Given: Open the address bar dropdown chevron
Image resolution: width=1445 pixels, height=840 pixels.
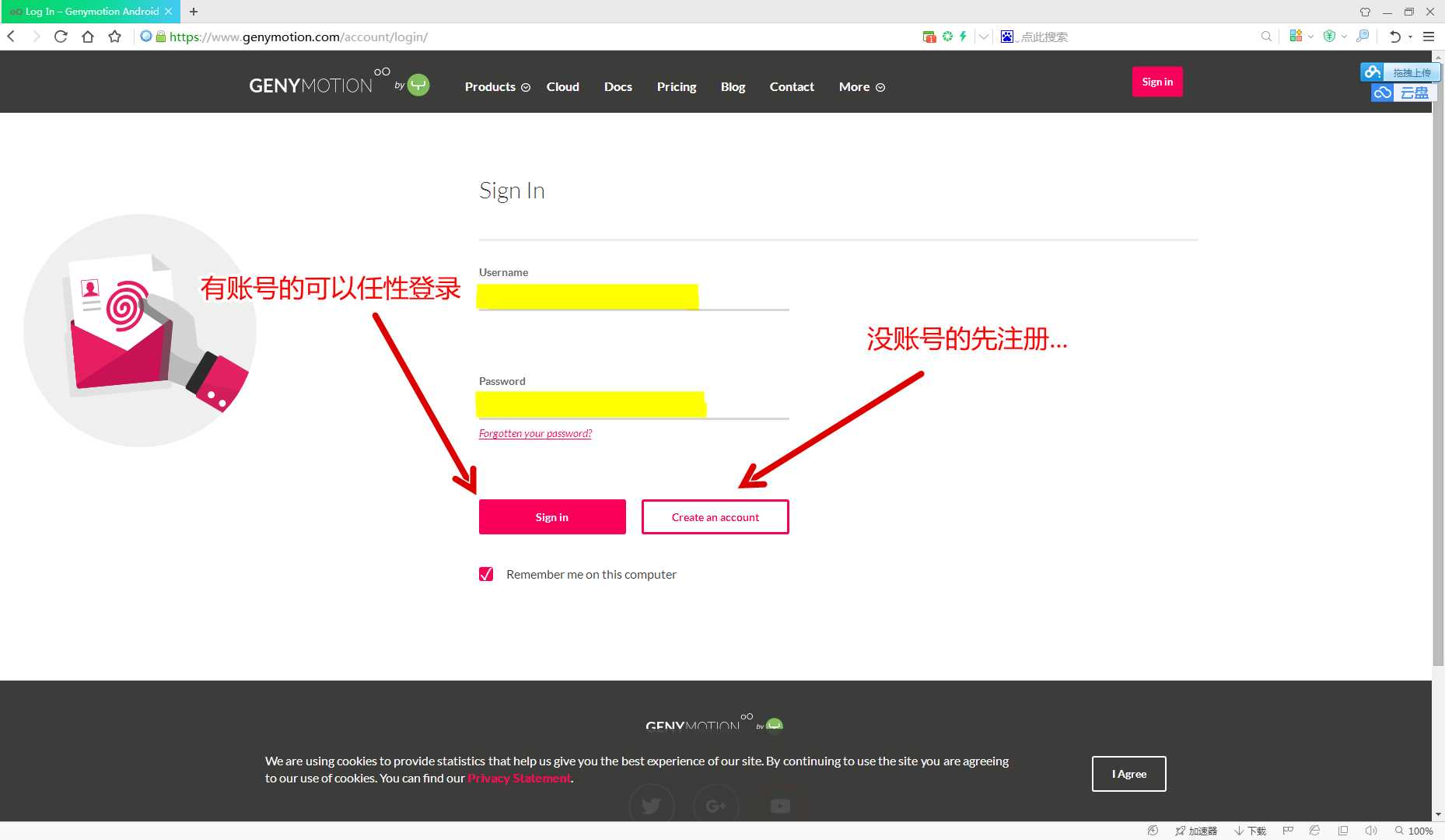Looking at the screenshot, I should pos(984,37).
